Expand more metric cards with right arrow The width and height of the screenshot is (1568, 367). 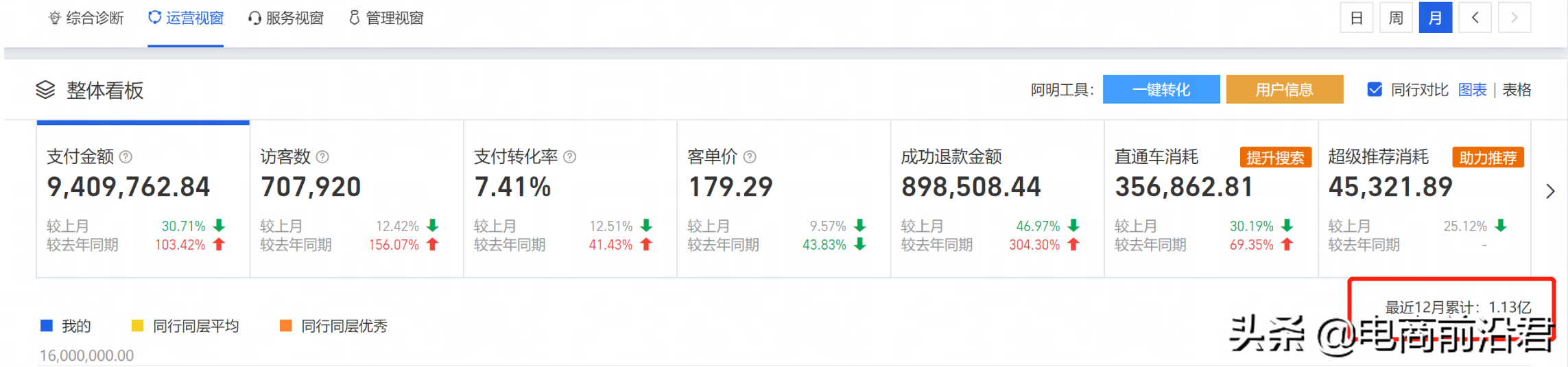coord(1549,191)
